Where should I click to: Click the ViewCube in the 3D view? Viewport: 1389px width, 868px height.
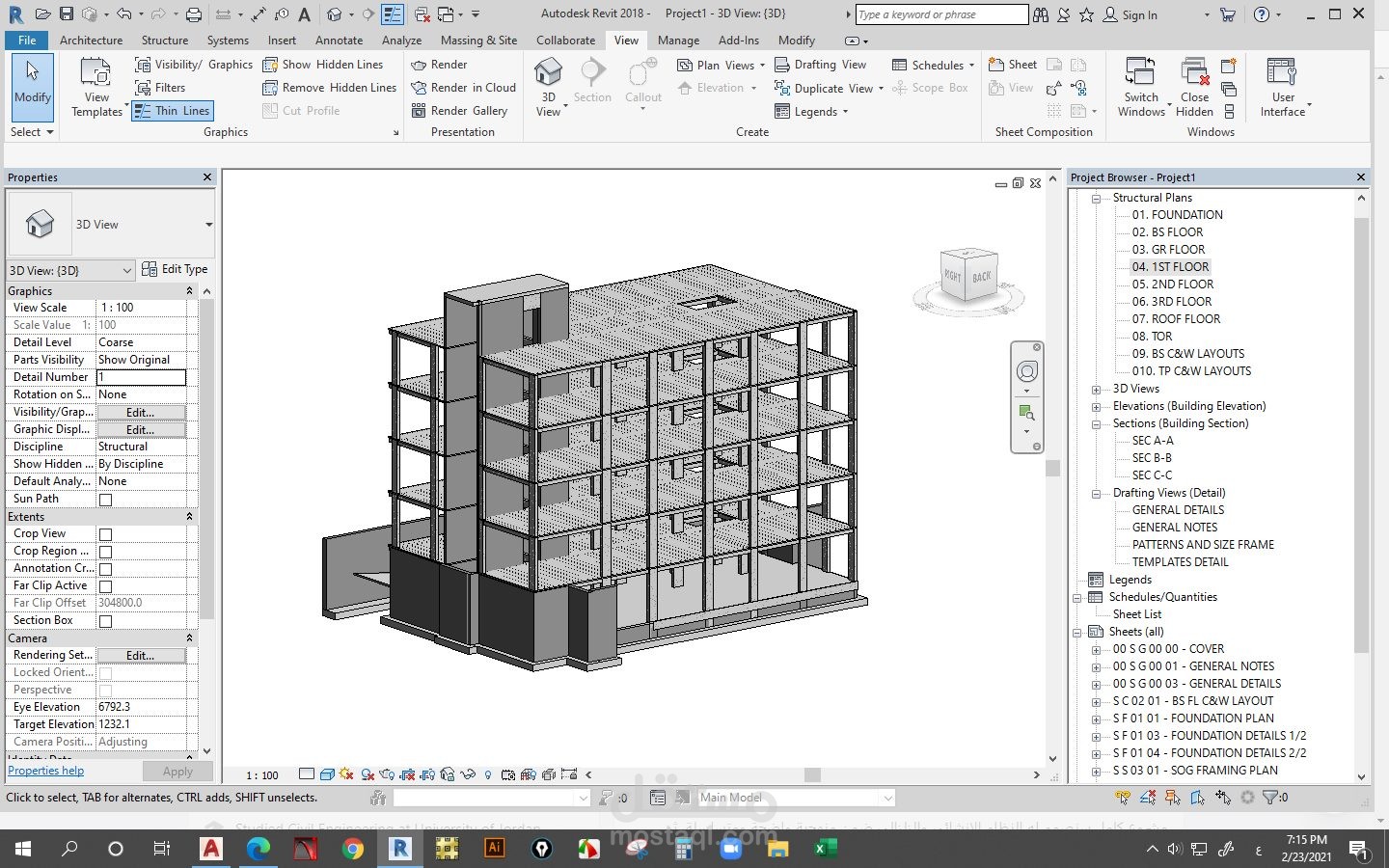point(968,277)
